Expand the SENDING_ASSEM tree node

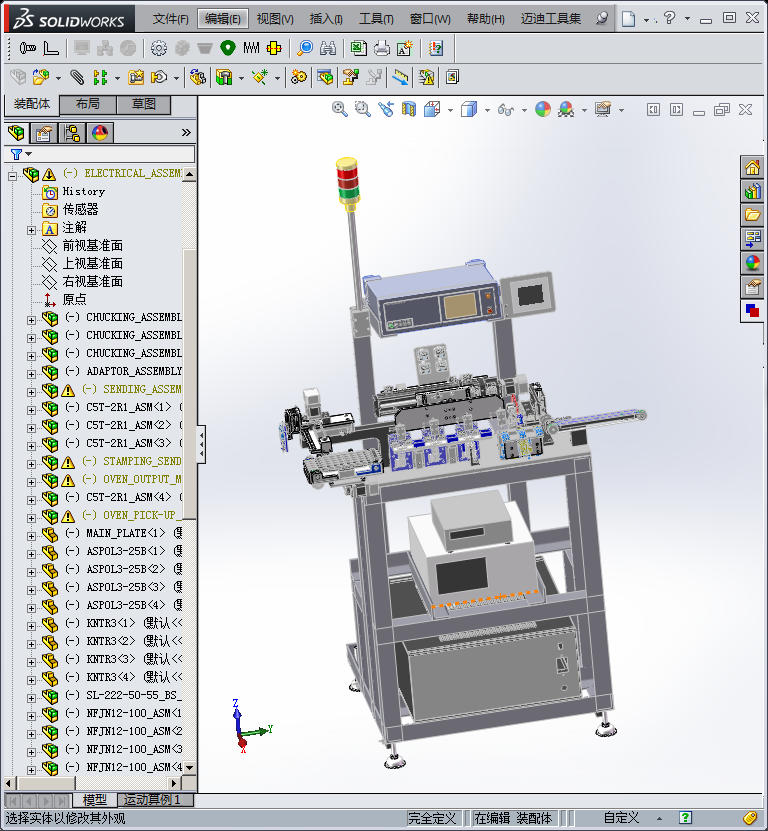(31, 392)
